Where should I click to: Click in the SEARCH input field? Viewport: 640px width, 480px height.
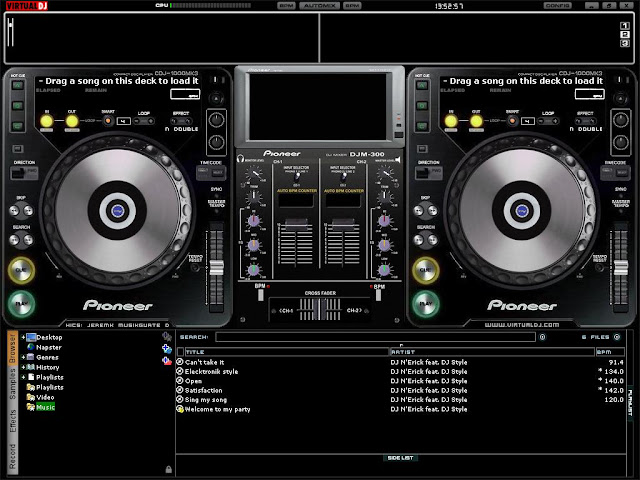pyautogui.click(x=375, y=337)
